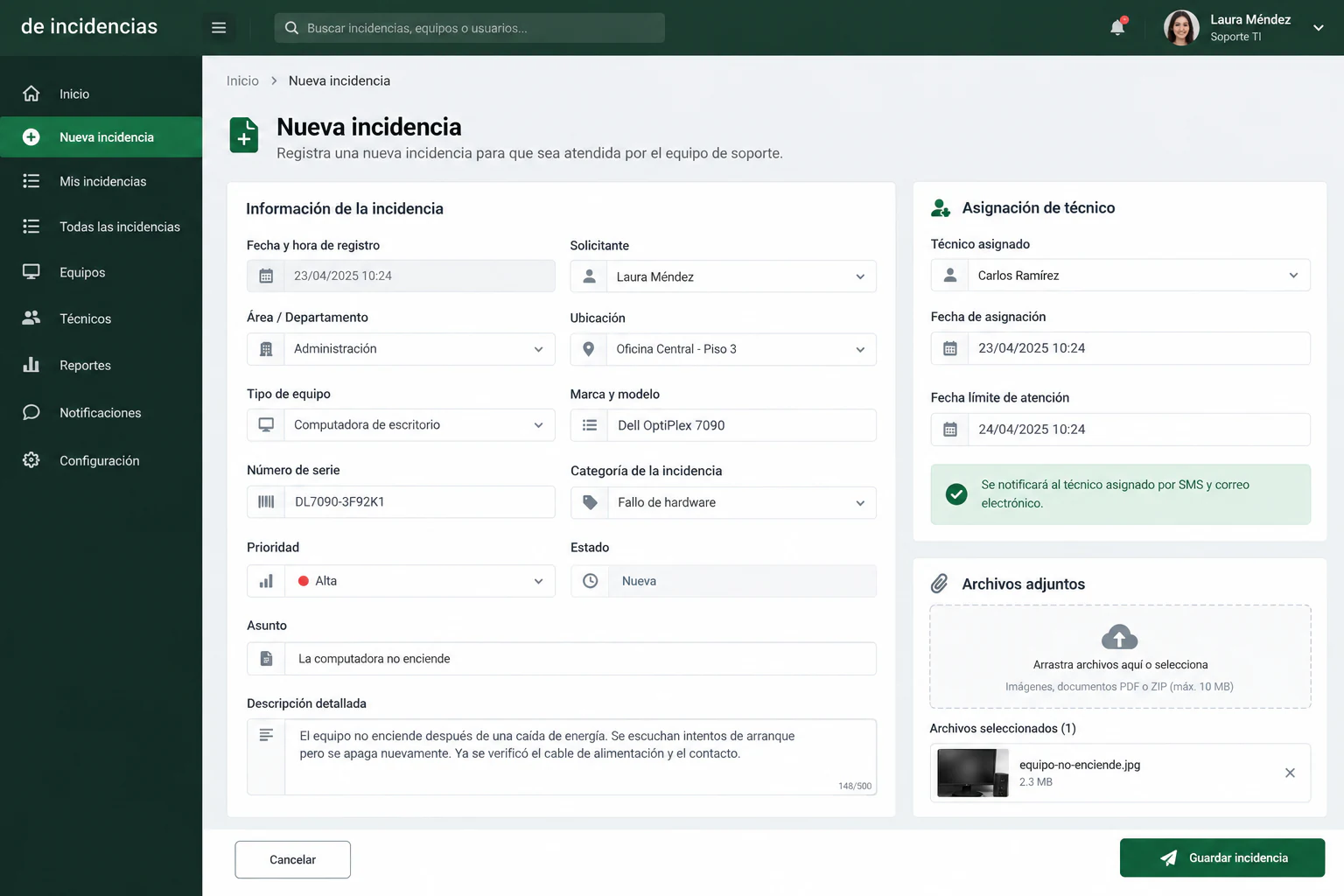This screenshot has width=1344, height=896.
Task: Open the equipo-no-enciende.jpg thumbnail
Action: point(972,773)
